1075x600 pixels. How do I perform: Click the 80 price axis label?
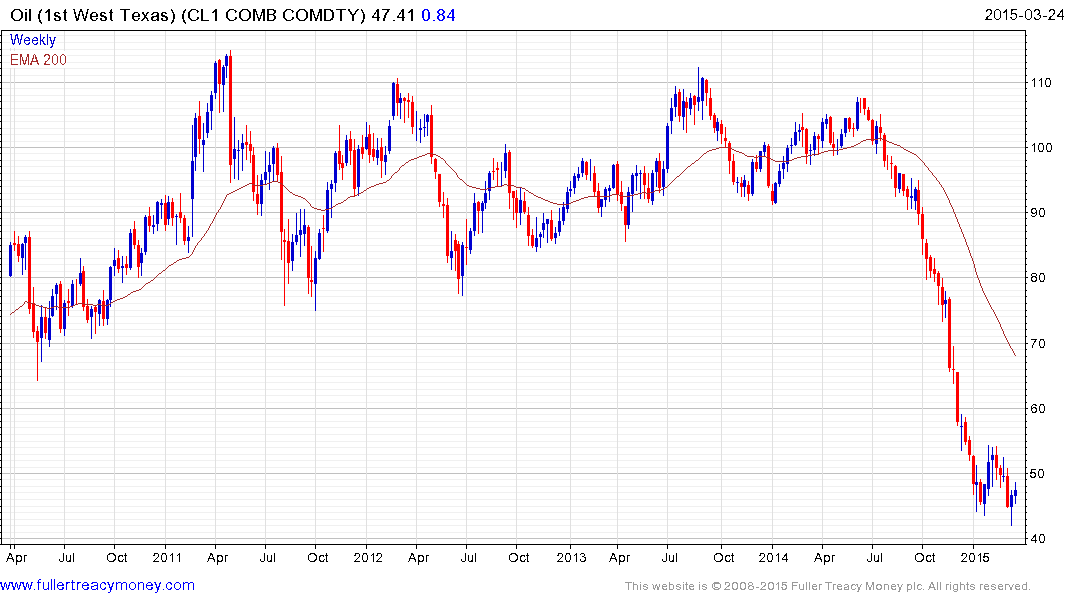1037,278
